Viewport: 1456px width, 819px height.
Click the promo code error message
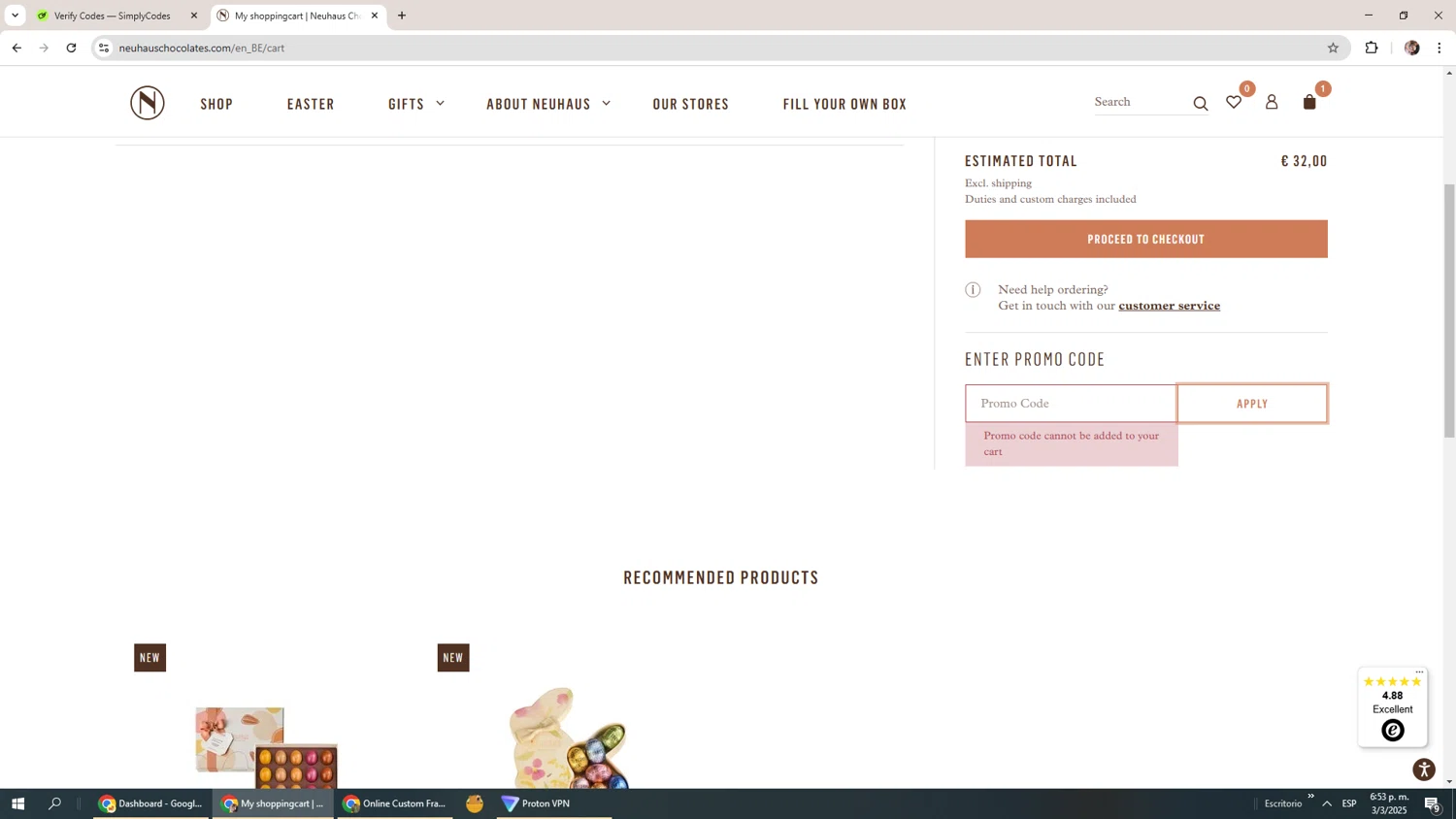point(1072,443)
